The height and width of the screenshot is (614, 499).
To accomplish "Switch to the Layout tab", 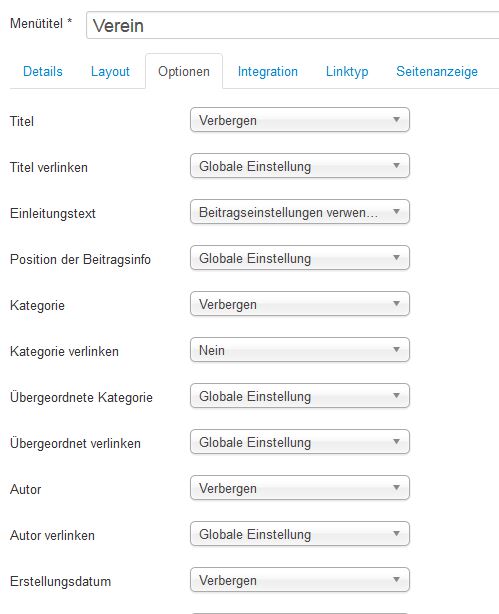I will coord(110,72).
